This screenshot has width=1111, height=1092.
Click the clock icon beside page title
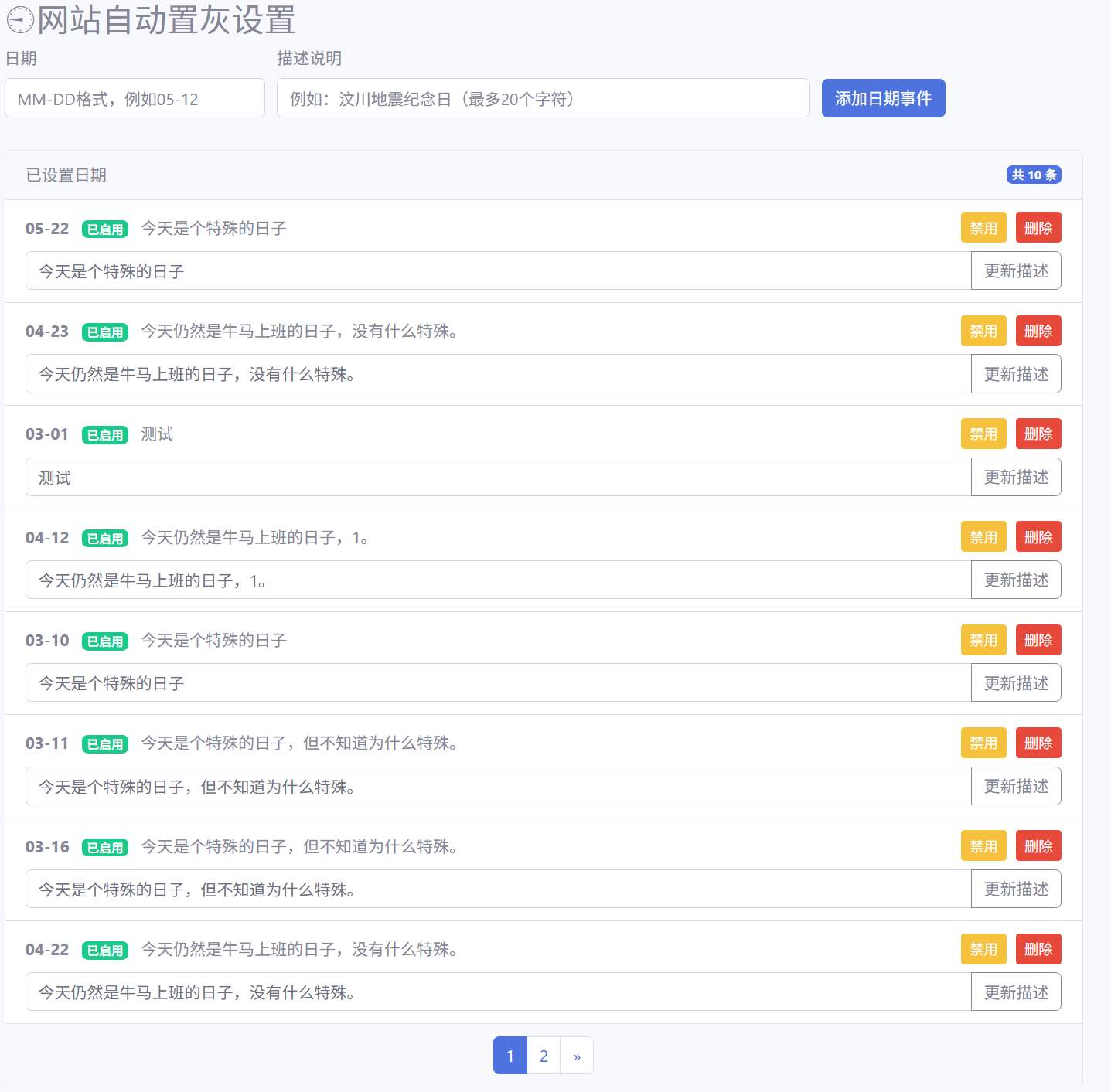[20, 20]
